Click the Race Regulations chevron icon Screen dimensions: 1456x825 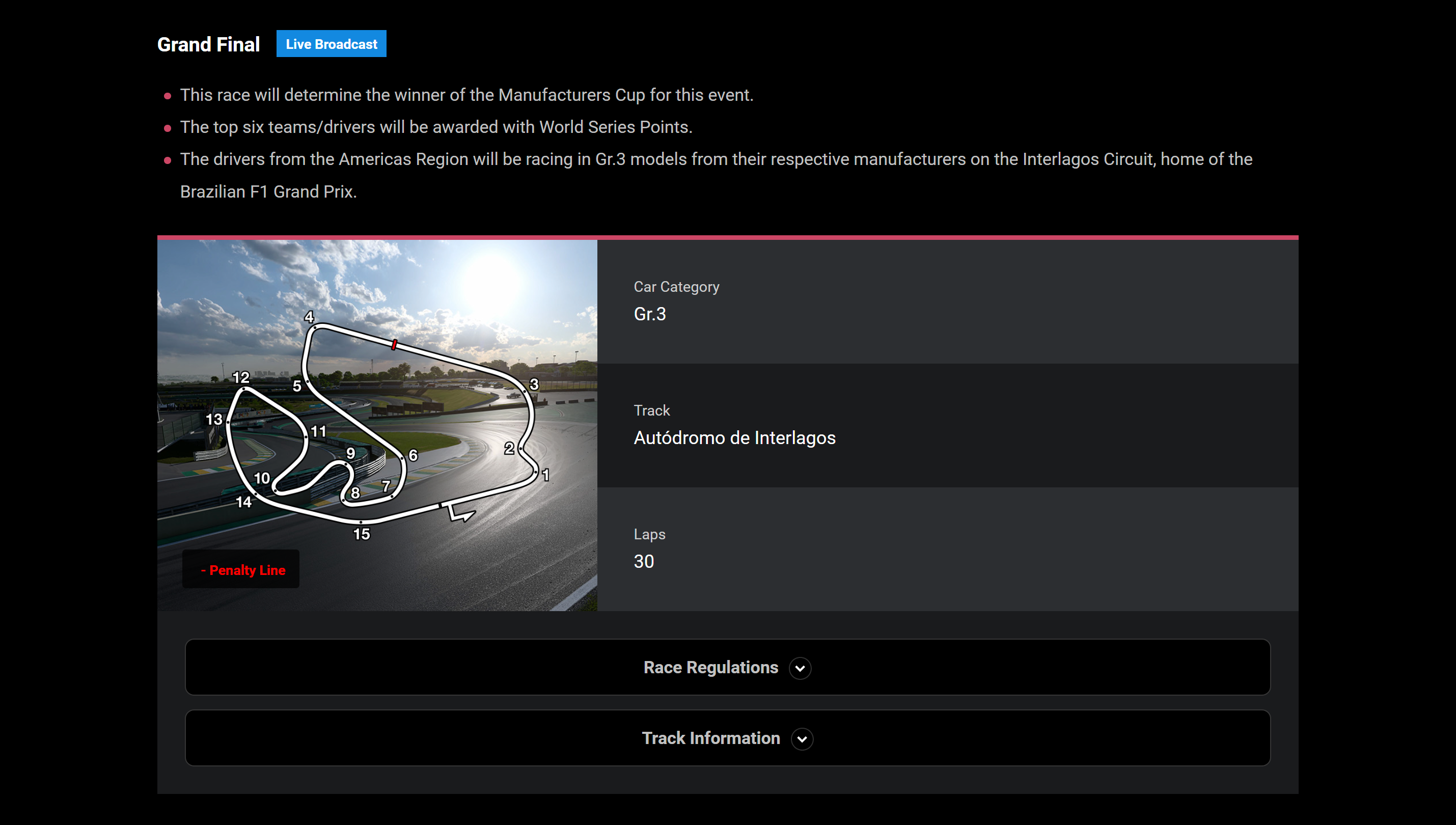pos(800,668)
